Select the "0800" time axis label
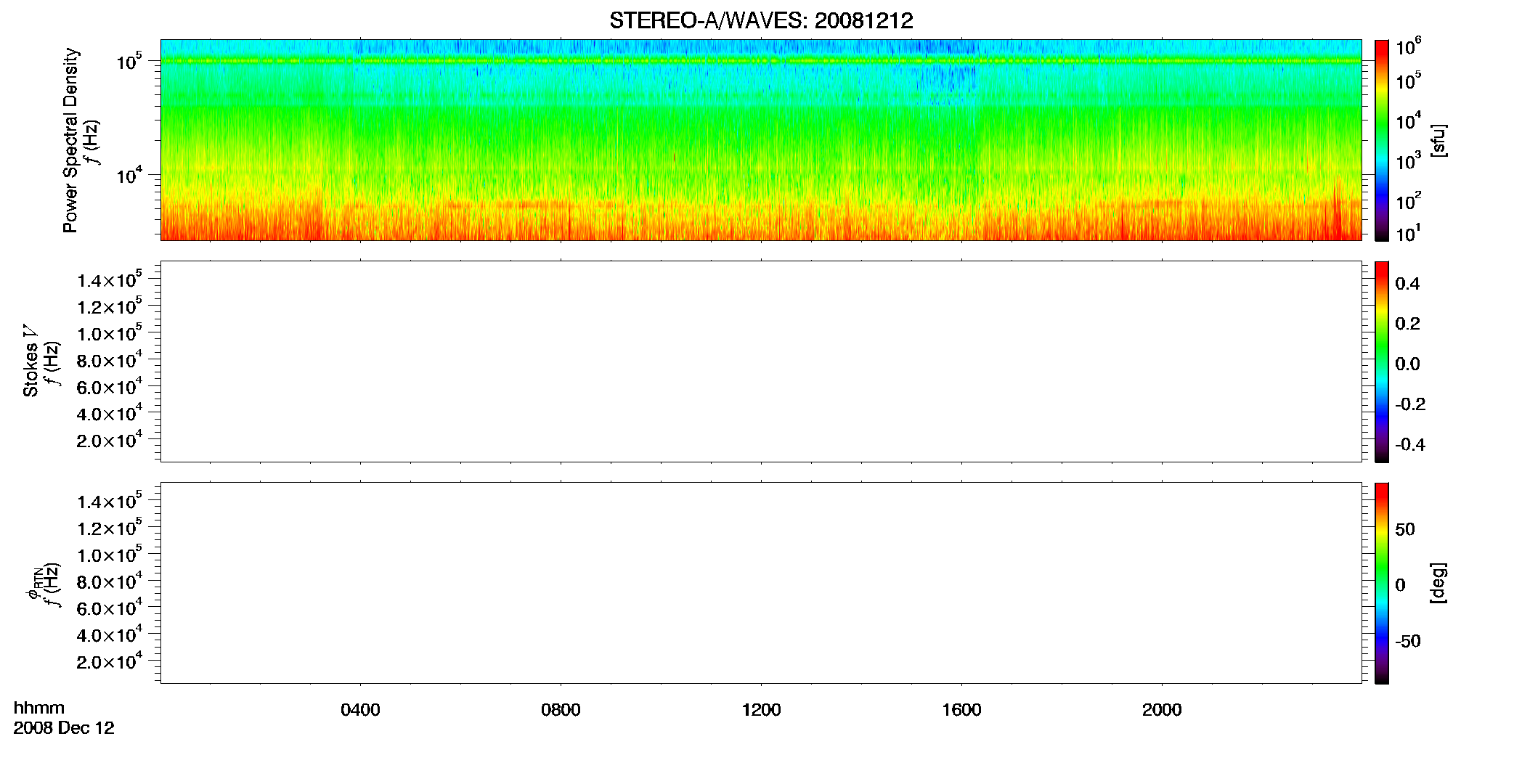Image resolution: width=1522 pixels, height=784 pixels. point(561,710)
